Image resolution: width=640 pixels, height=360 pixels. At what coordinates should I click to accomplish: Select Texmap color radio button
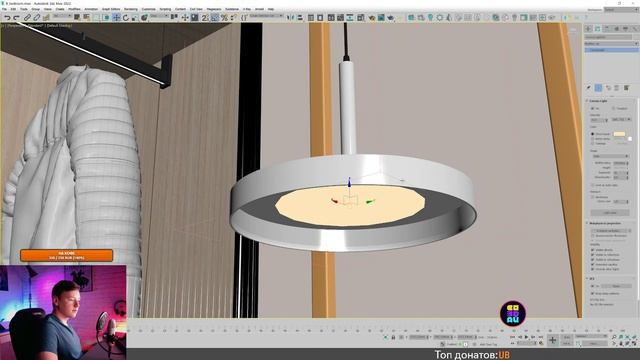(x=593, y=144)
